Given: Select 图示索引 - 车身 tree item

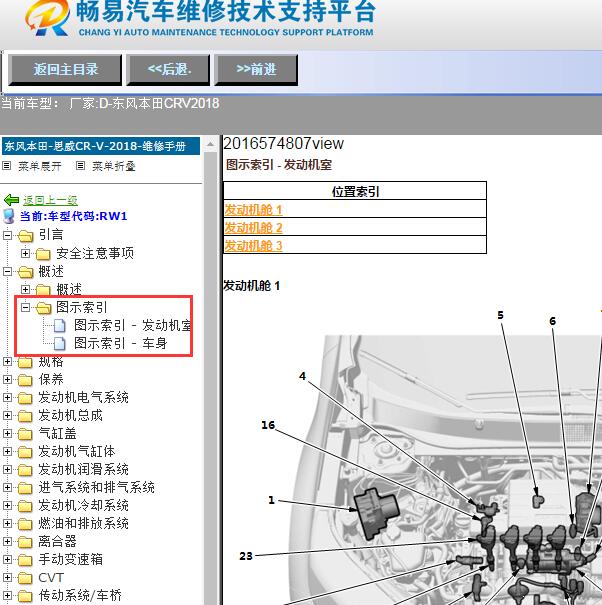Looking at the screenshot, I should point(120,343).
